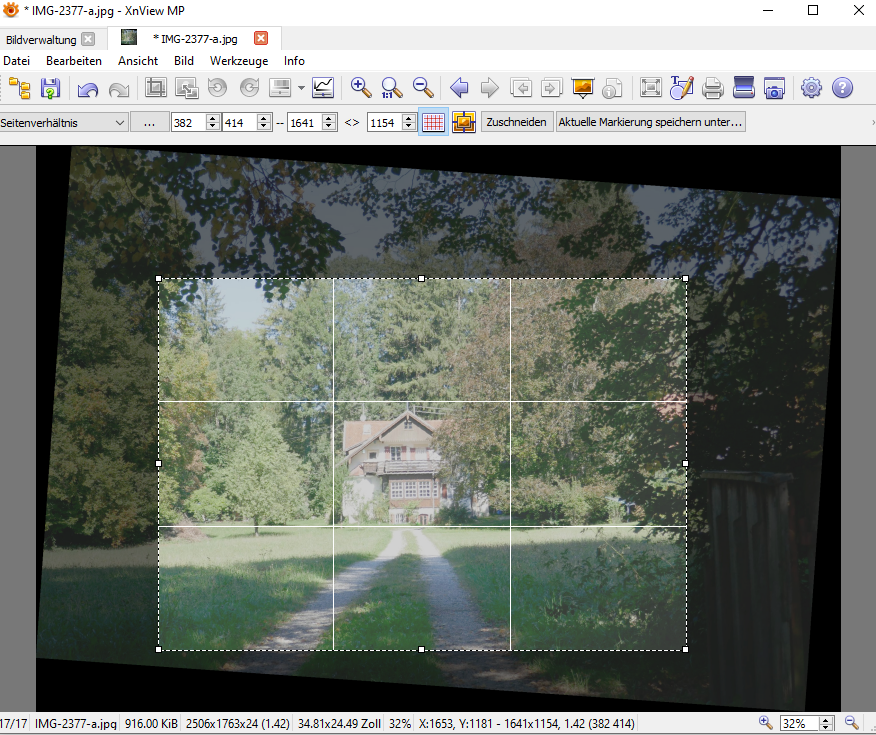Click the top-left crop selection handle
This screenshot has width=876, height=735.
(x=159, y=278)
